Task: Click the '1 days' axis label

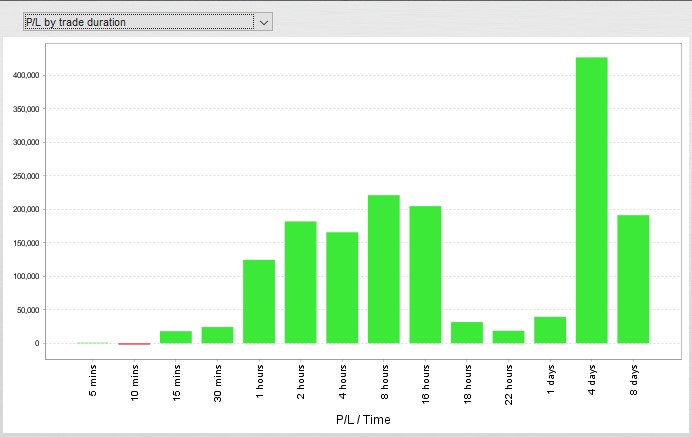Action: click(x=550, y=380)
